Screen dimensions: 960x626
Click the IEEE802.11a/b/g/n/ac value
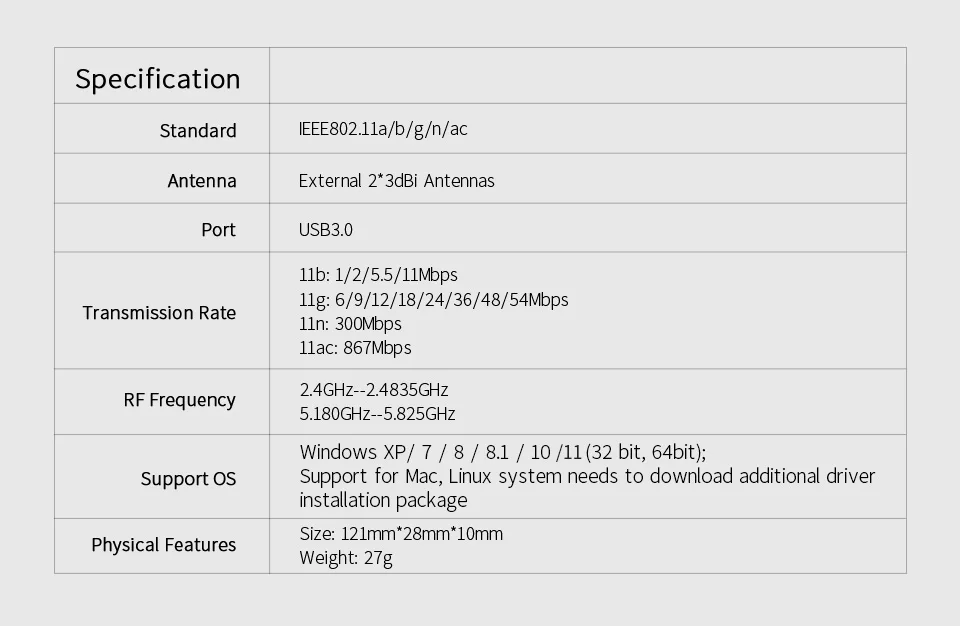coord(383,129)
